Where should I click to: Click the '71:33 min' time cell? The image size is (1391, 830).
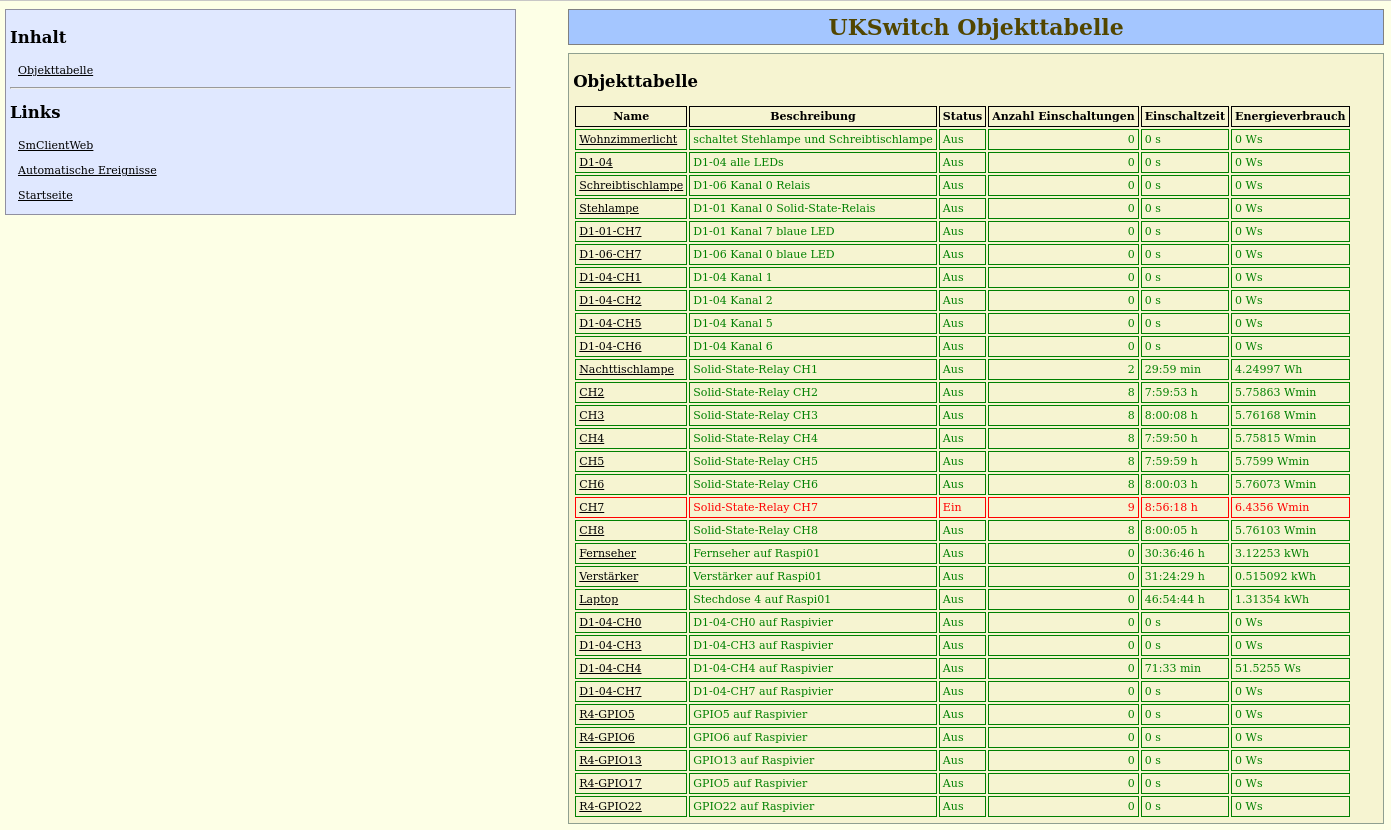coord(1185,668)
